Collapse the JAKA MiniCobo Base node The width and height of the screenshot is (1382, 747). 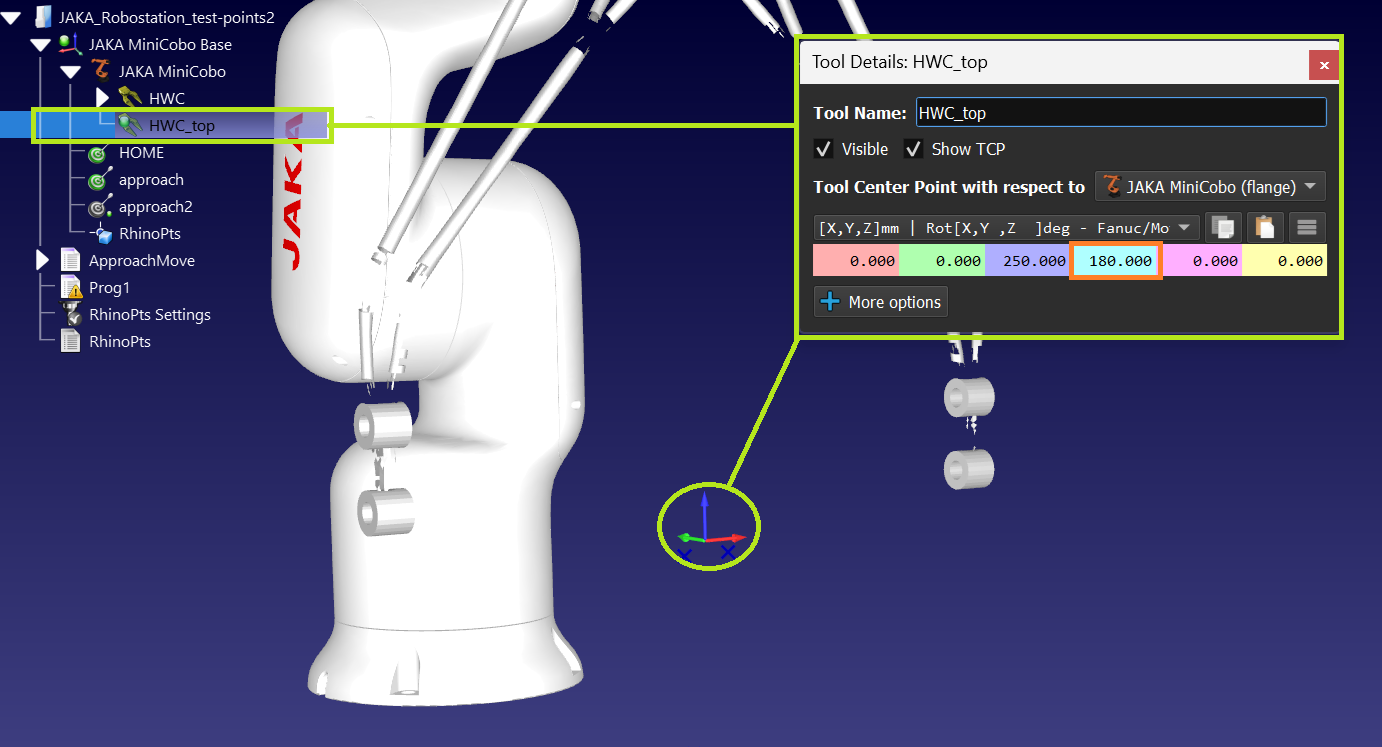tap(40, 45)
